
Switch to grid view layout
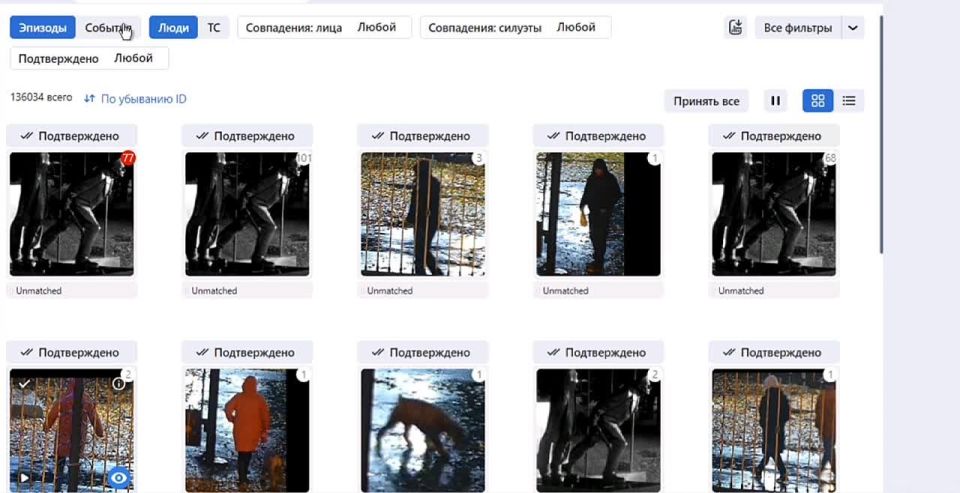point(818,101)
